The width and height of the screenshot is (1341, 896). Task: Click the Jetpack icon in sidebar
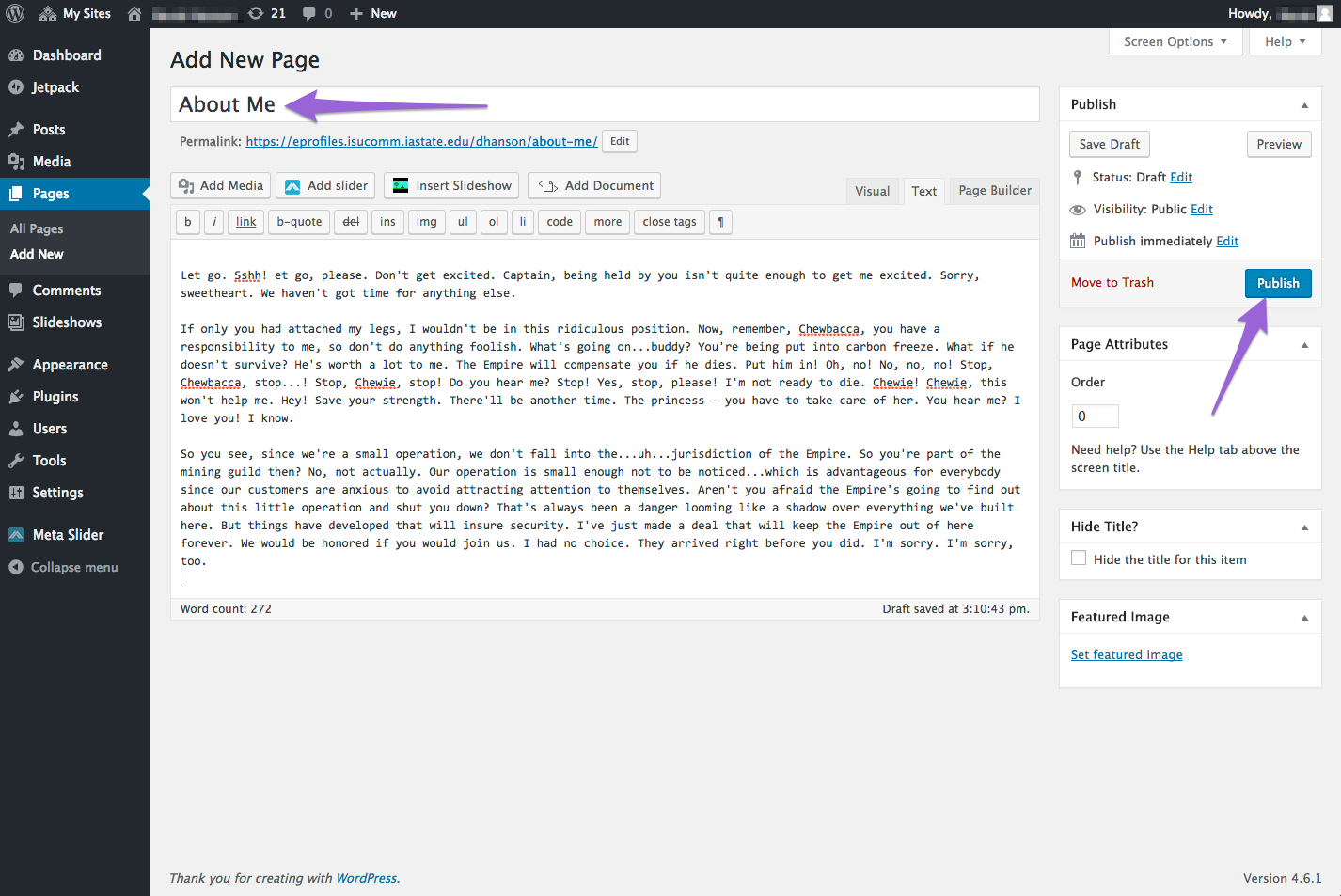(16, 87)
